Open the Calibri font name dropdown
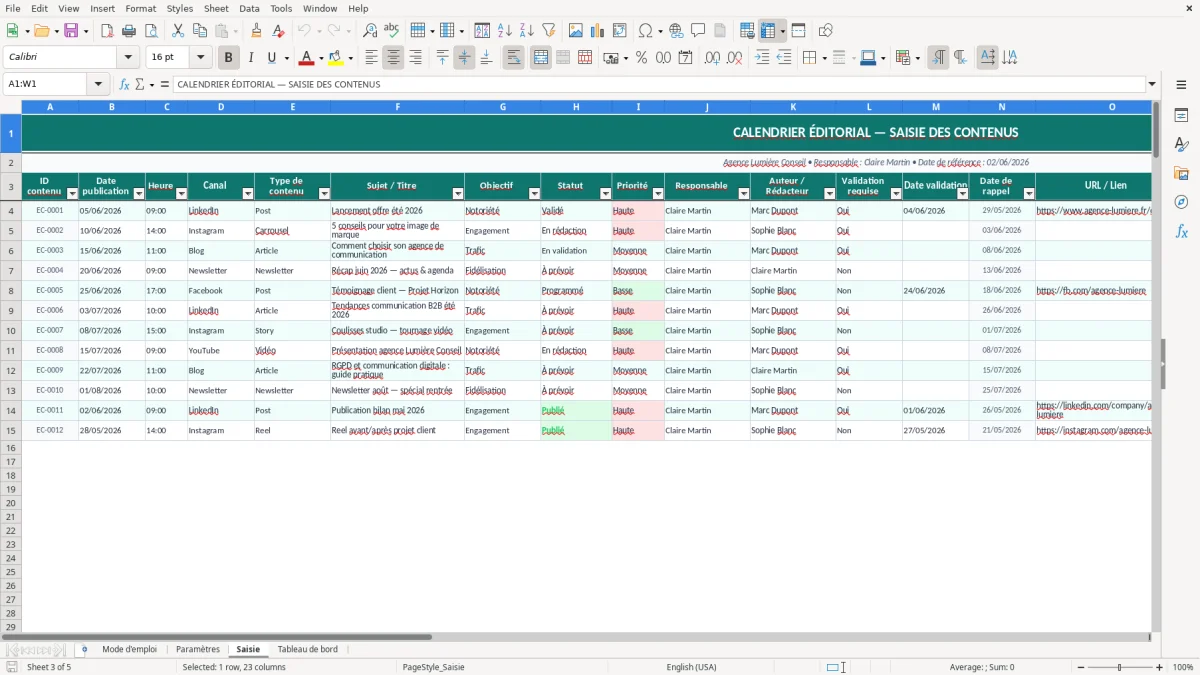This screenshot has height=675, width=1200. click(128, 58)
